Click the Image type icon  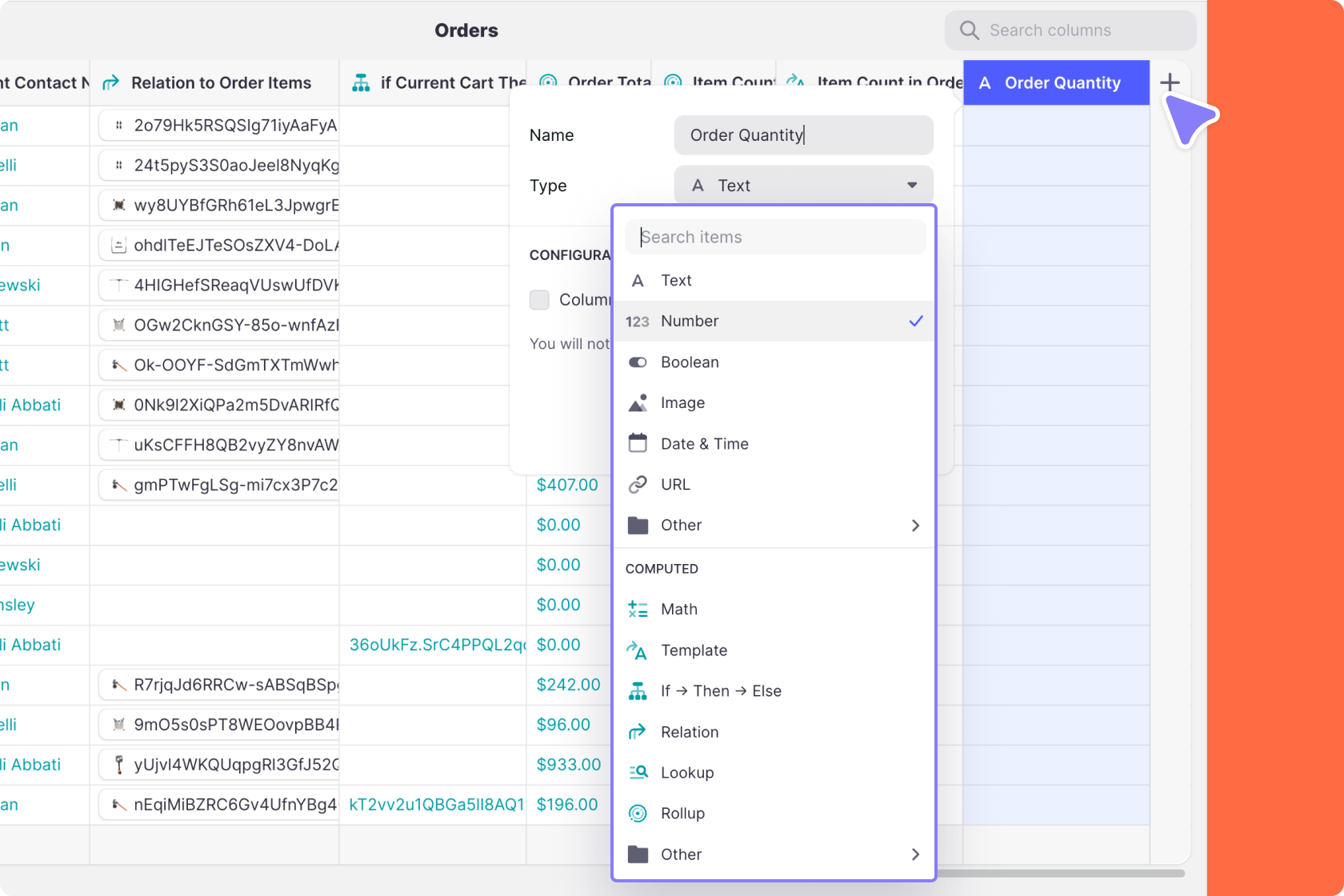(638, 402)
